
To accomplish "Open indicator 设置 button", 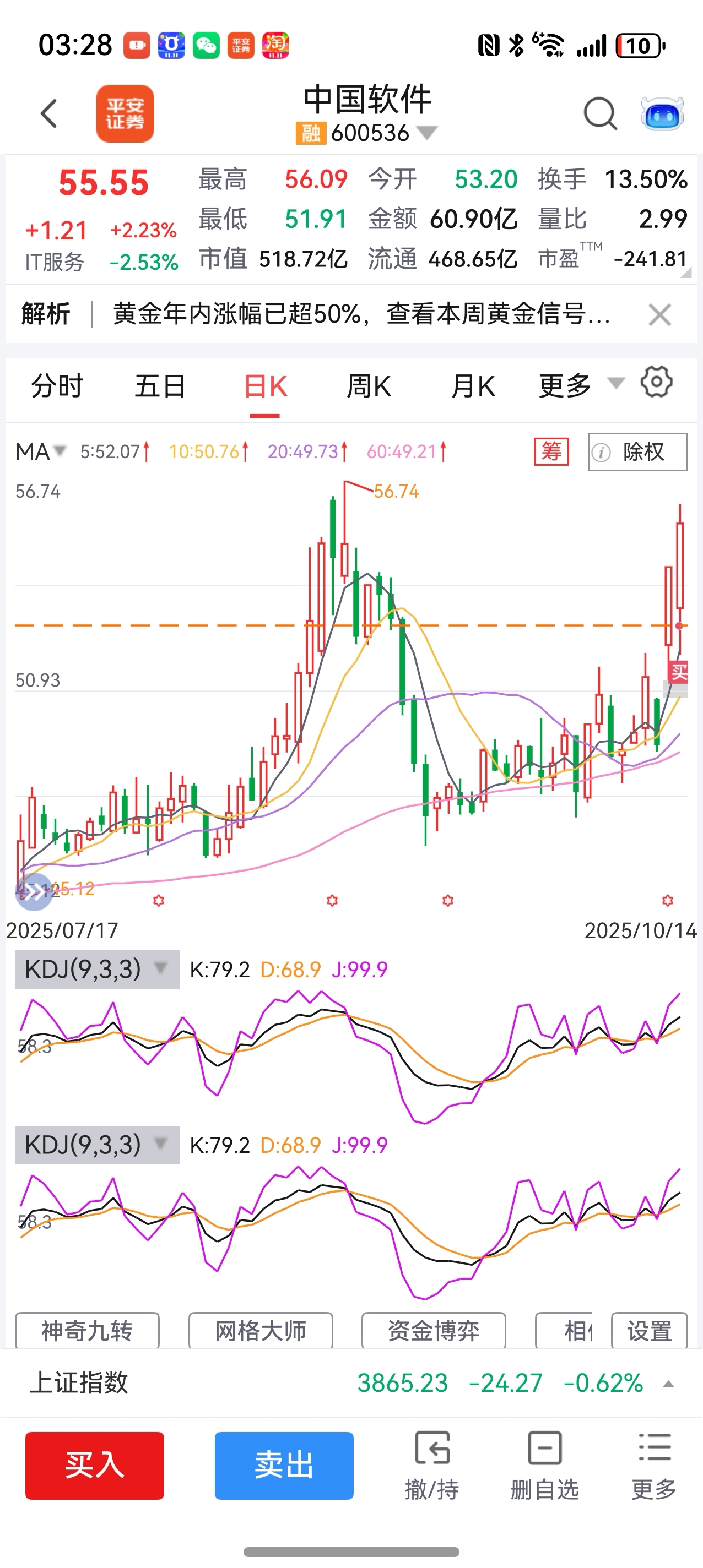I will point(650,1331).
